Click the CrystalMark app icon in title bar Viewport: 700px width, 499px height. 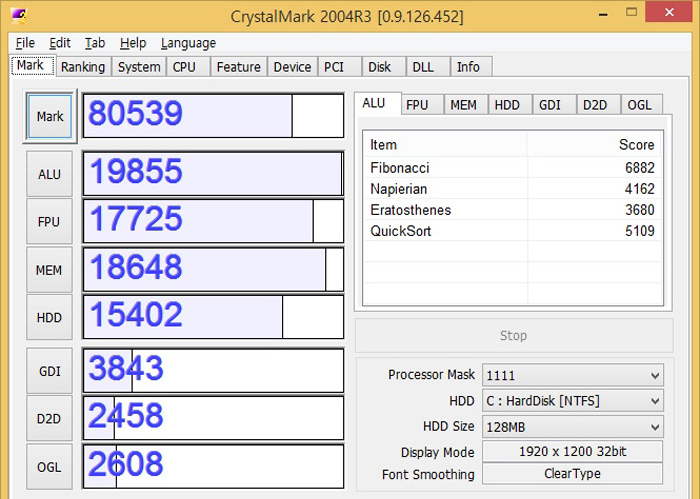(19, 16)
